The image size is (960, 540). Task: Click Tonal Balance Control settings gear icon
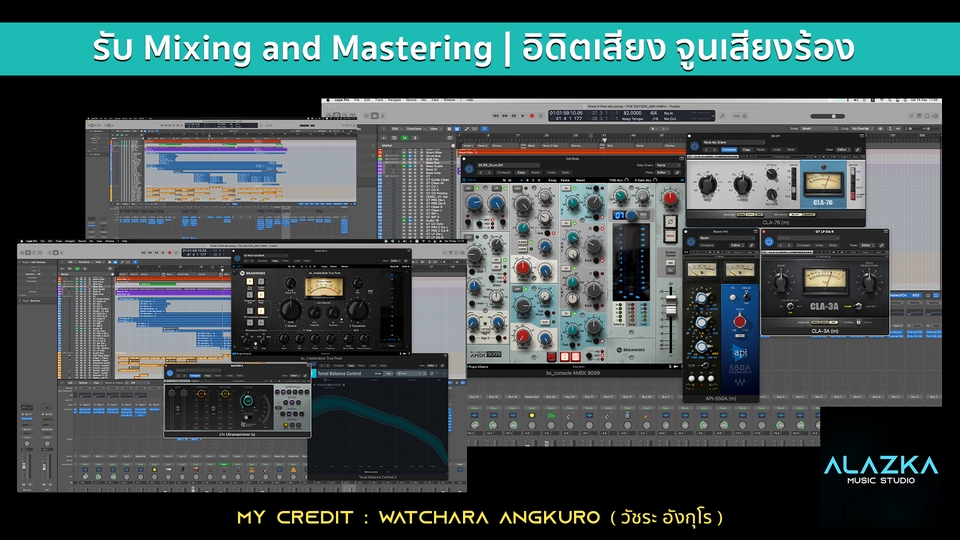[x=432, y=373]
